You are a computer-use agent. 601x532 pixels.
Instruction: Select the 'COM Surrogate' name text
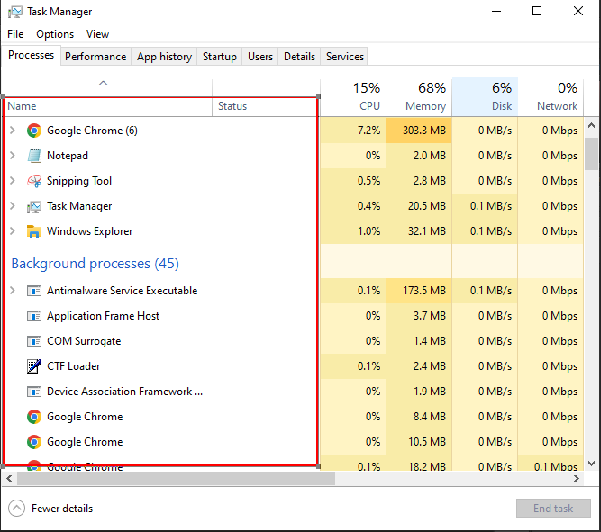(x=84, y=341)
